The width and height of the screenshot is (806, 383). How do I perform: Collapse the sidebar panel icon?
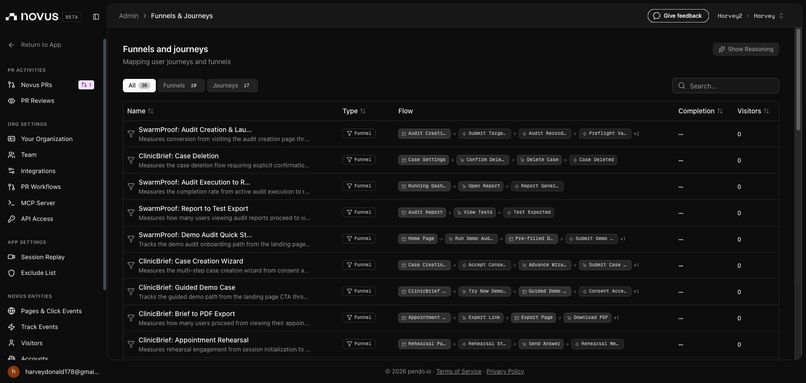[x=96, y=16]
